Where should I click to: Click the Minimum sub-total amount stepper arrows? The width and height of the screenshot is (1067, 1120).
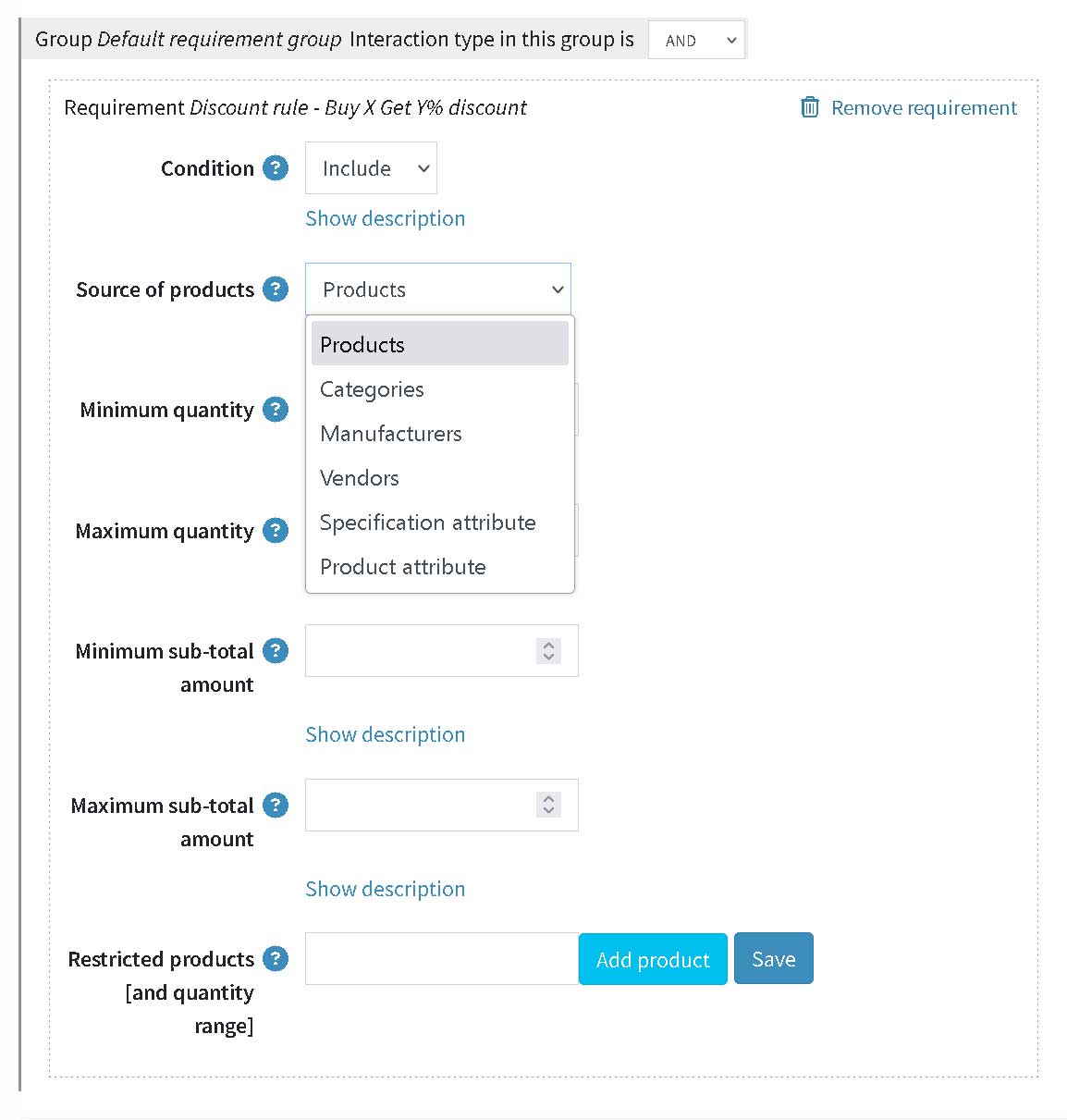coord(548,651)
